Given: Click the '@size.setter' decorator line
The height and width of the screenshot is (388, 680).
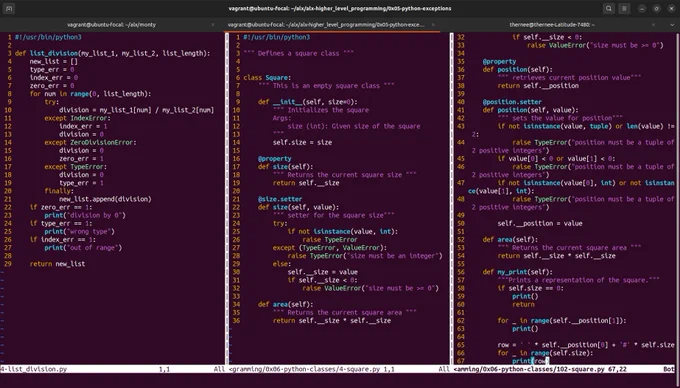Looking at the screenshot, I should 280,199.
